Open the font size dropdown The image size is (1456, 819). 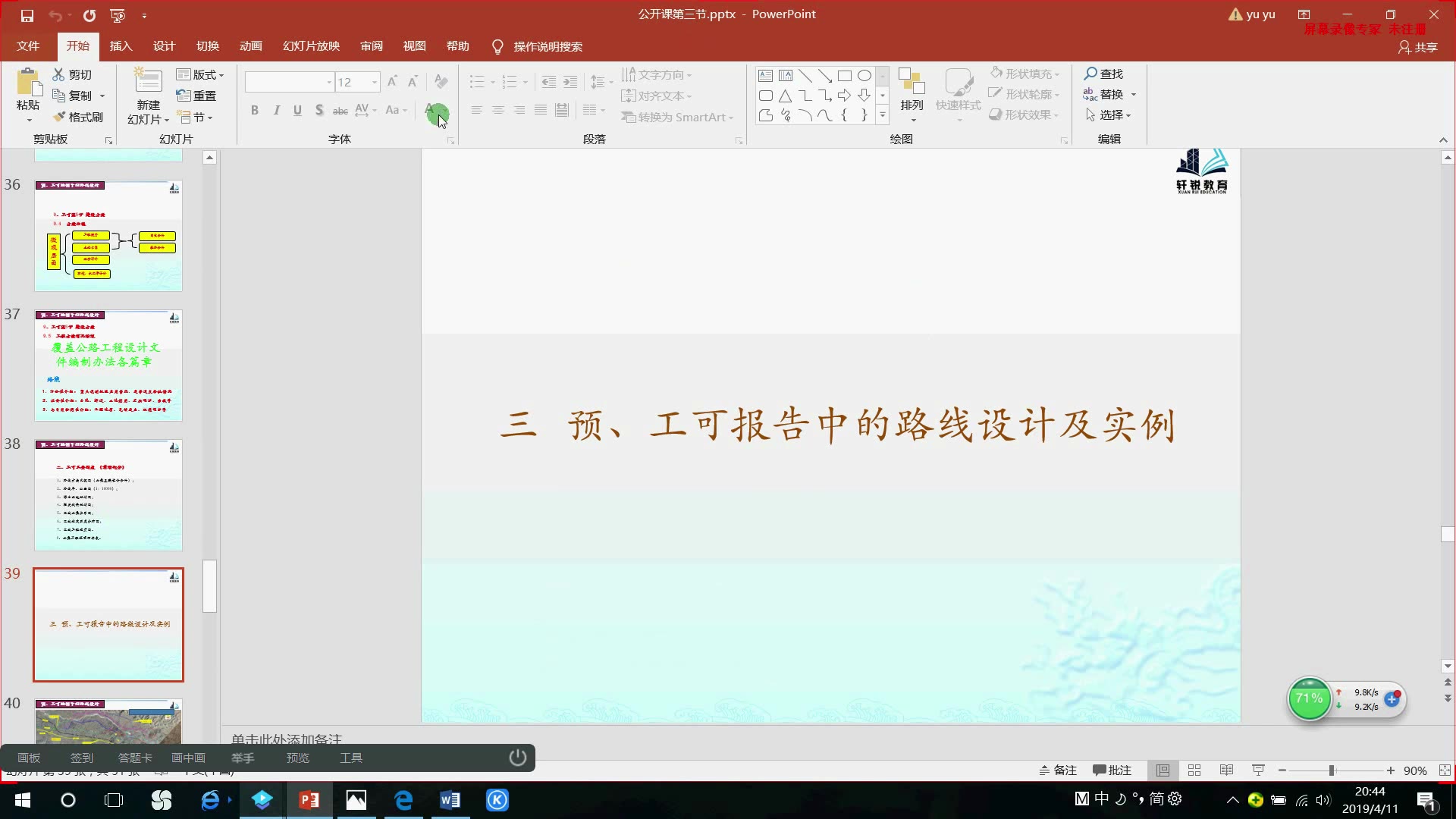375,82
